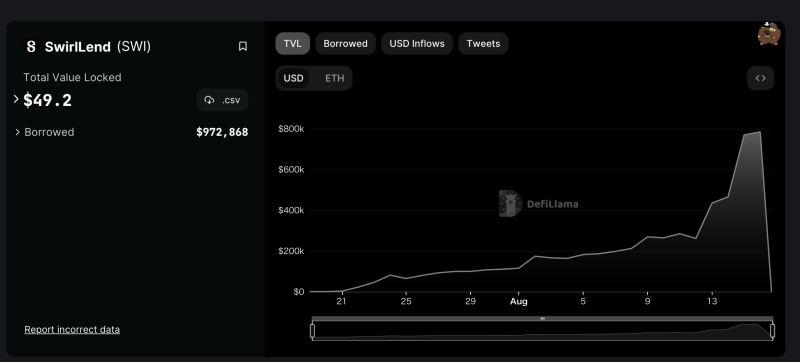The width and height of the screenshot is (800, 362).
Task: Bookmark the SwirlLend protocol
Action: (x=243, y=46)
